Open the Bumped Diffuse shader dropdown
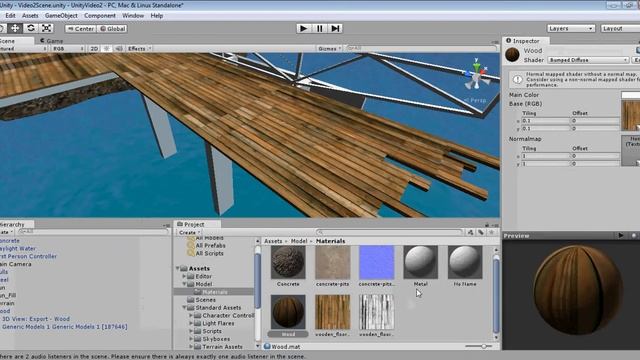 (588, 60)
